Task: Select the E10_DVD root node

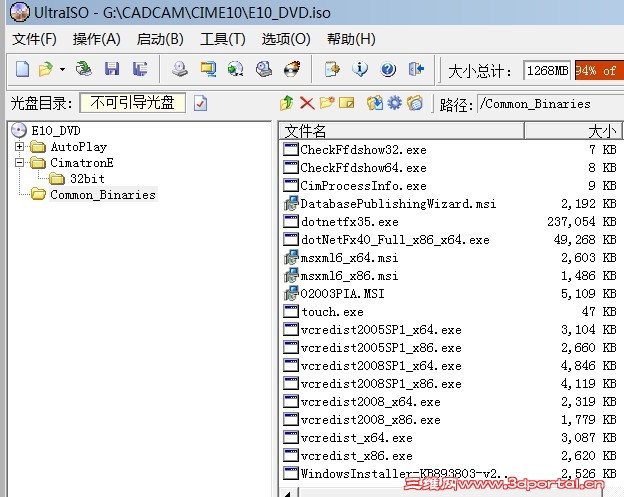Action: click(x=55, y=131)
